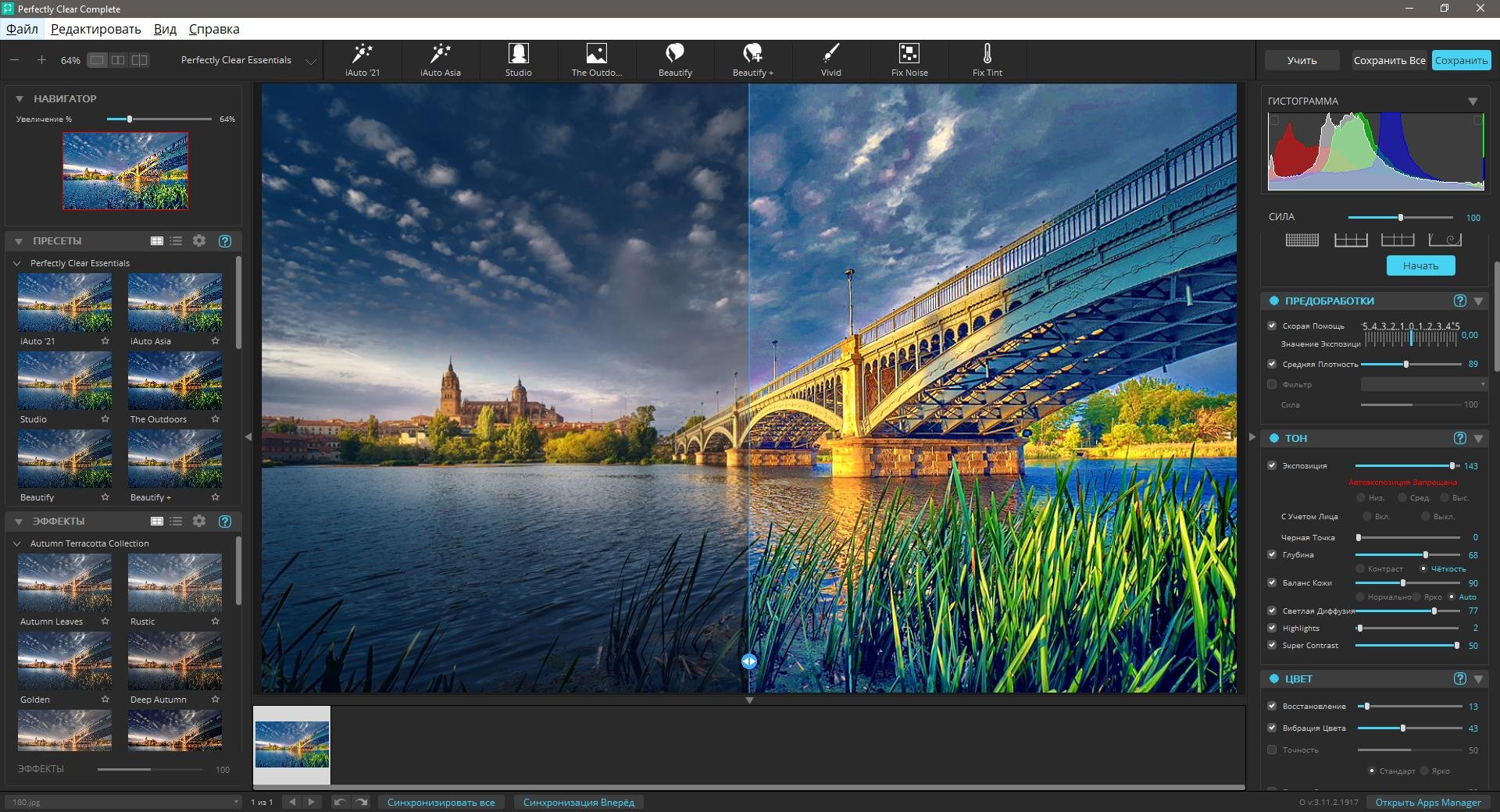The image size is (1500, 812).
Task: Apply the iAuto '21 preset in toolbar
Action: [x=362, y=60]
